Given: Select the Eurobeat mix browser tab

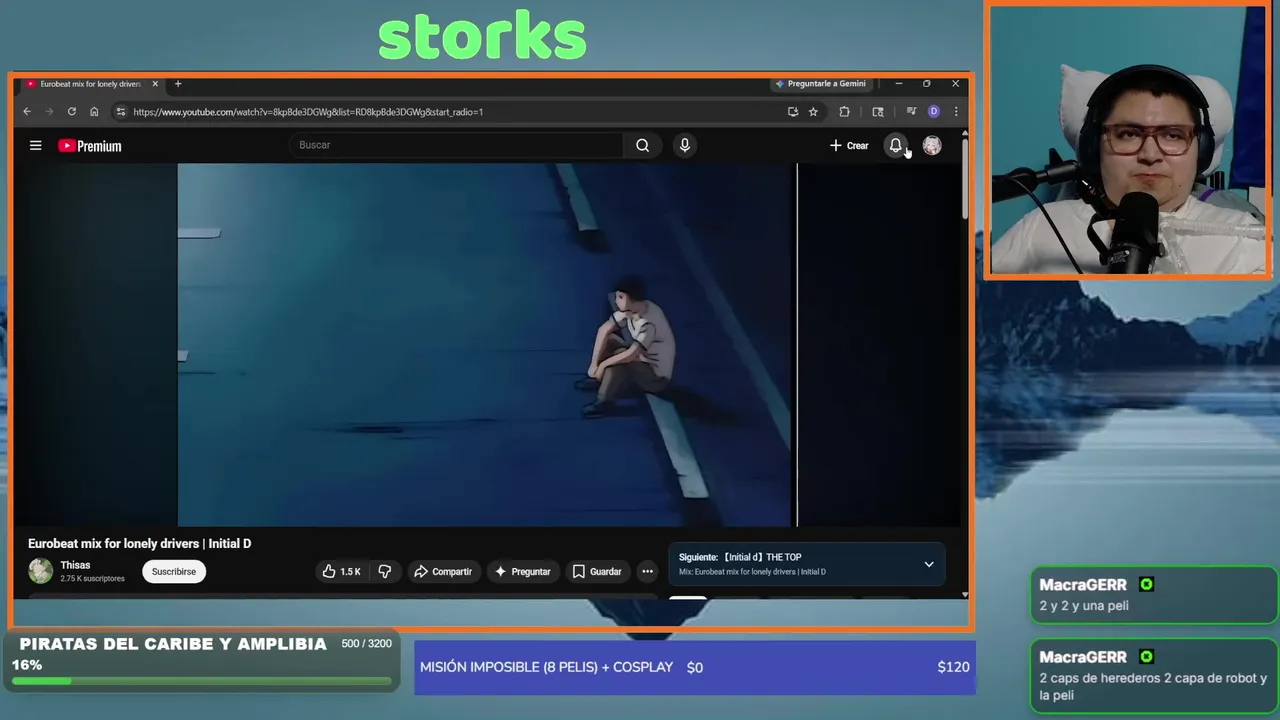Looking at the screenshot, I should 90,84.
